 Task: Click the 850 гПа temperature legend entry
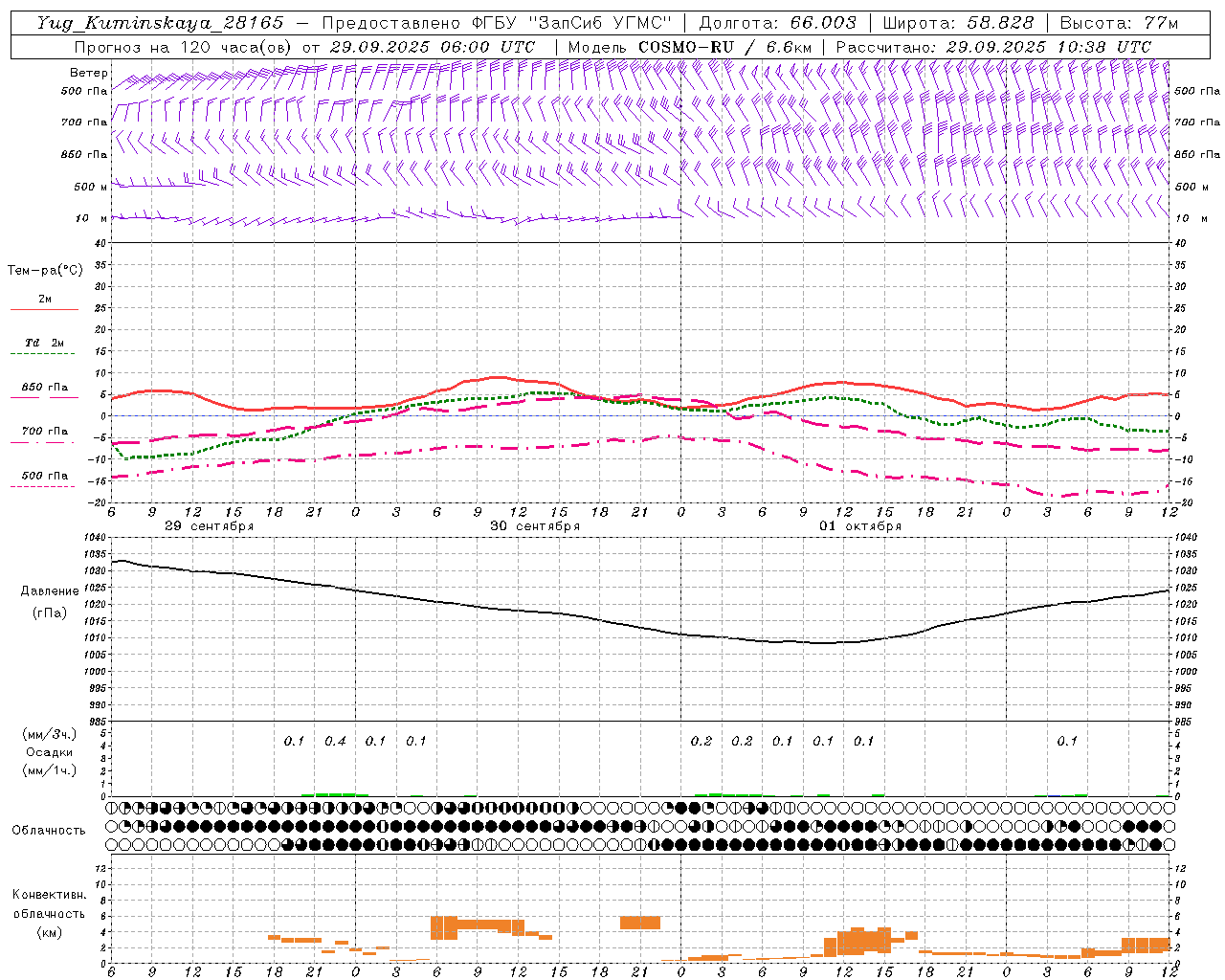coord(44,388)
